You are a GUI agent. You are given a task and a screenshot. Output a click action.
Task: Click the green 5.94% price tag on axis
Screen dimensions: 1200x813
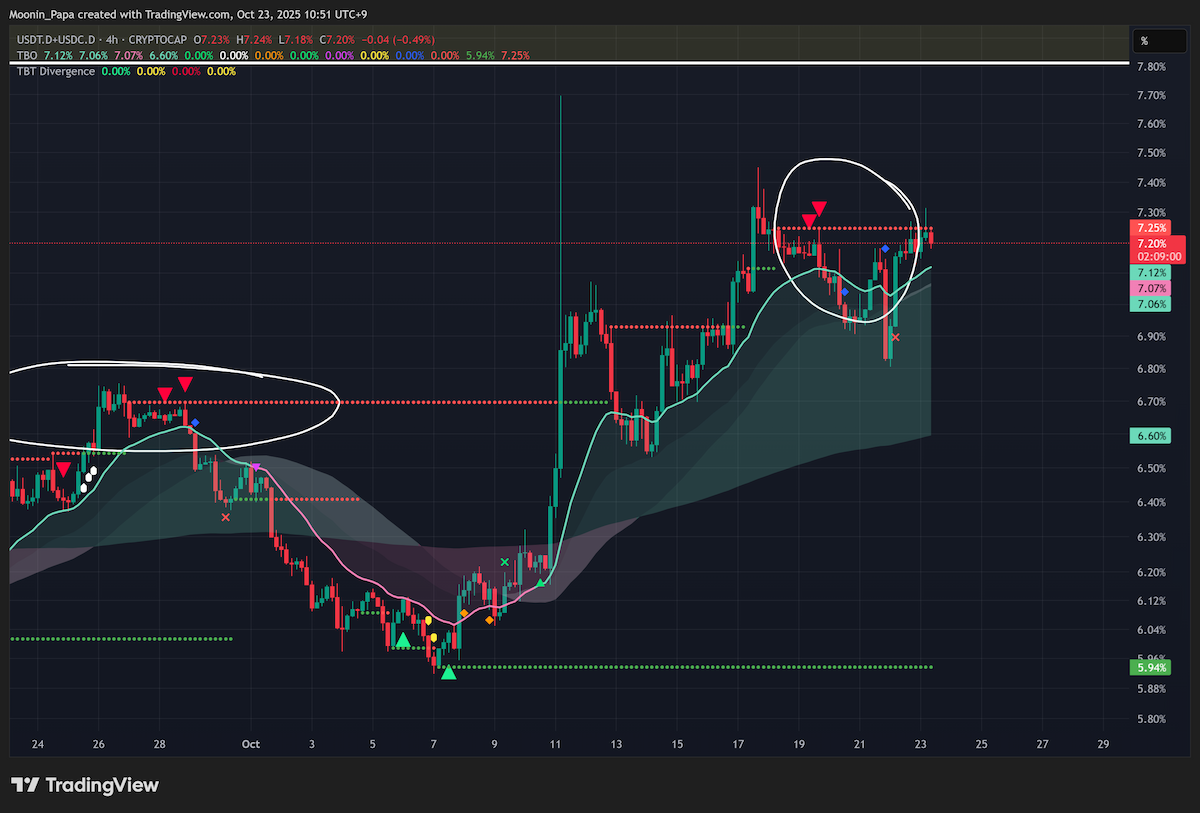1151,667
